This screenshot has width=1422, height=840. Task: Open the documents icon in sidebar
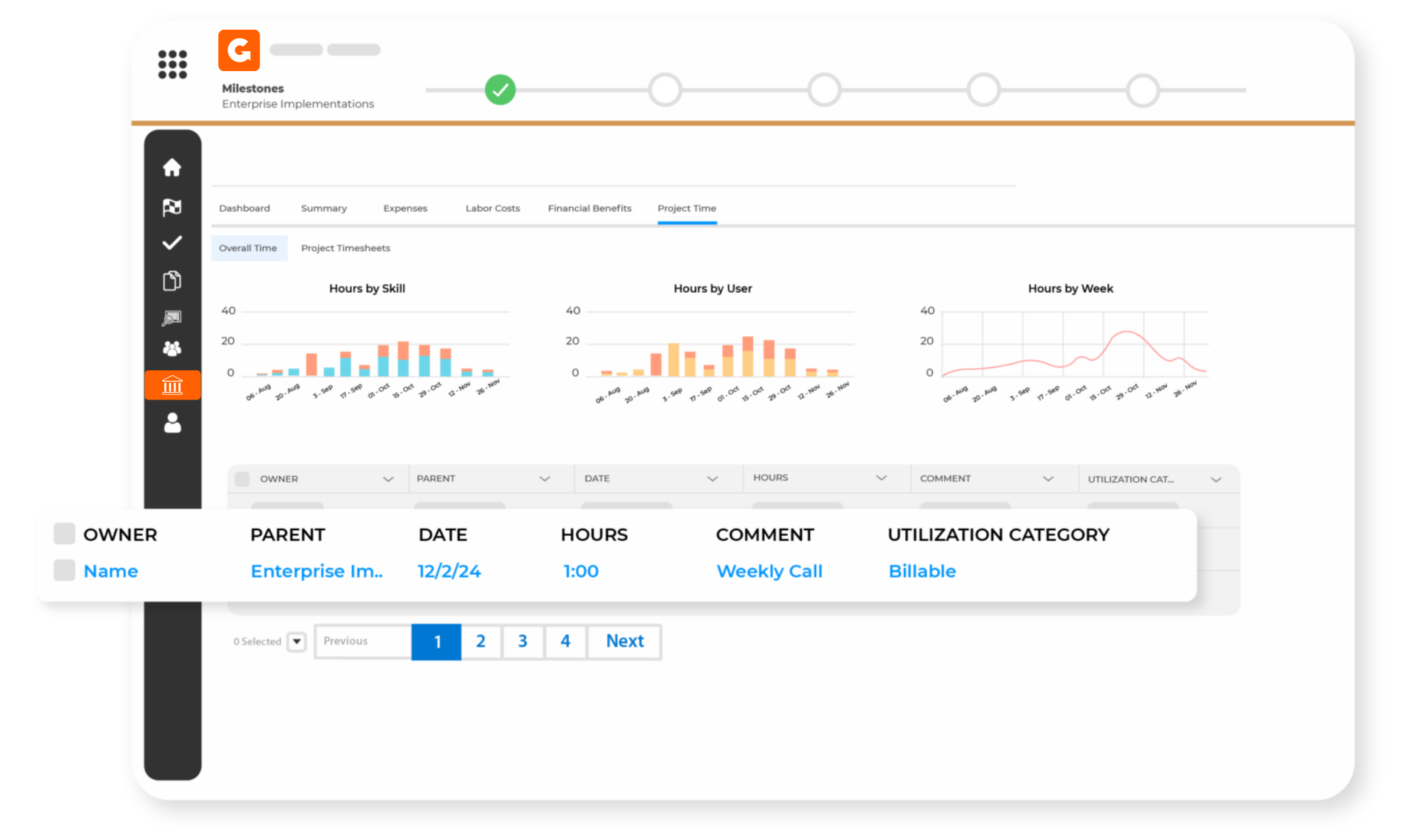[x=172, y=281]
